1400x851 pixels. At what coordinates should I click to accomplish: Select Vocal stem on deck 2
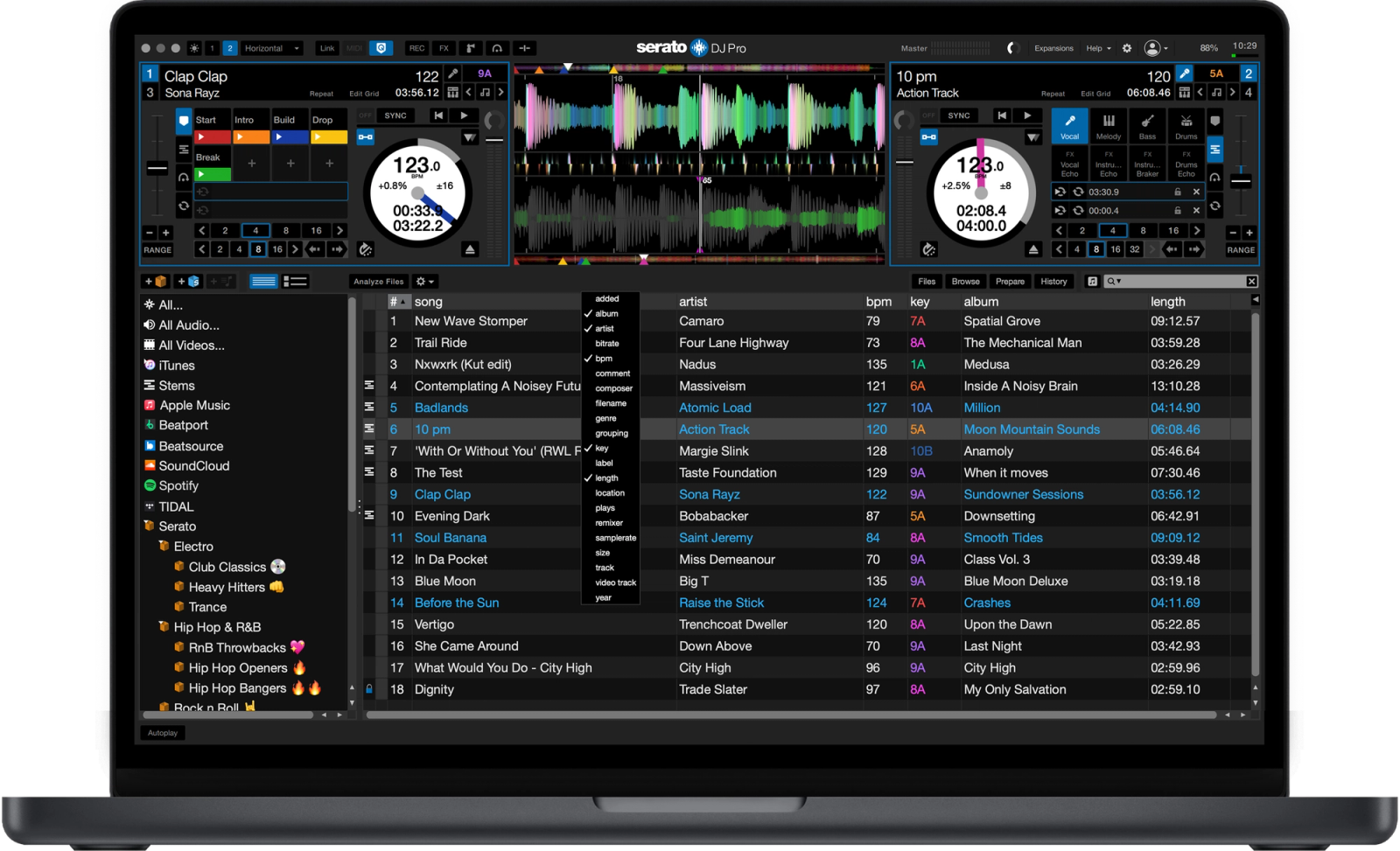click(1069, 126)
